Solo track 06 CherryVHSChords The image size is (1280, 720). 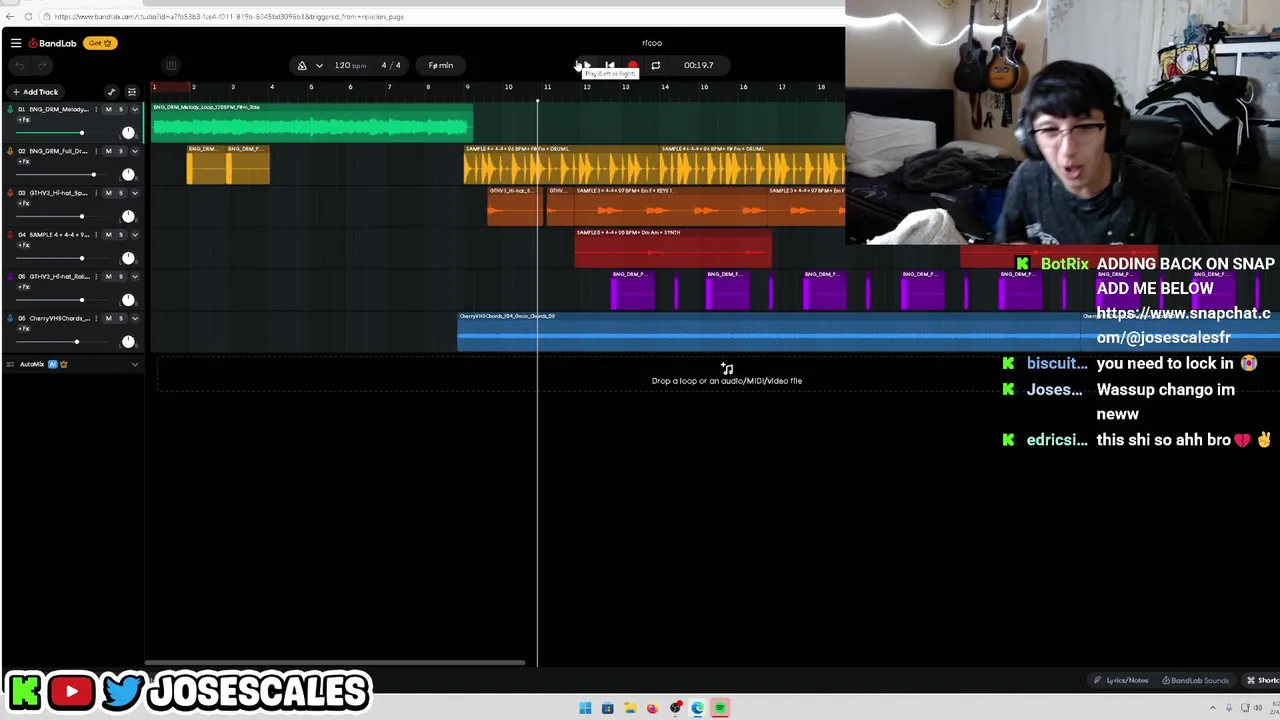pyautogui.click(x=121, y=319)
